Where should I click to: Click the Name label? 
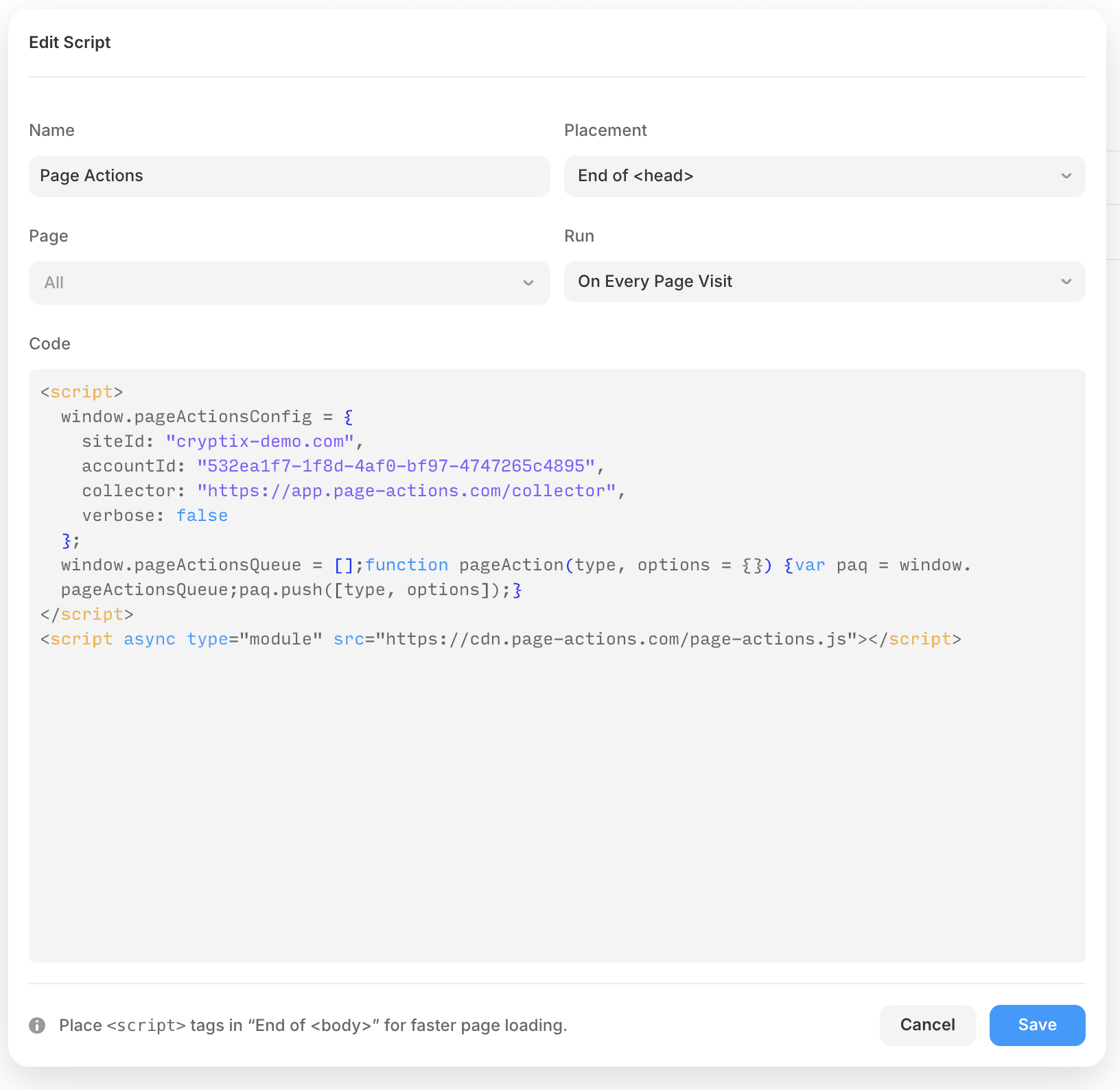(x=51, y=130)
